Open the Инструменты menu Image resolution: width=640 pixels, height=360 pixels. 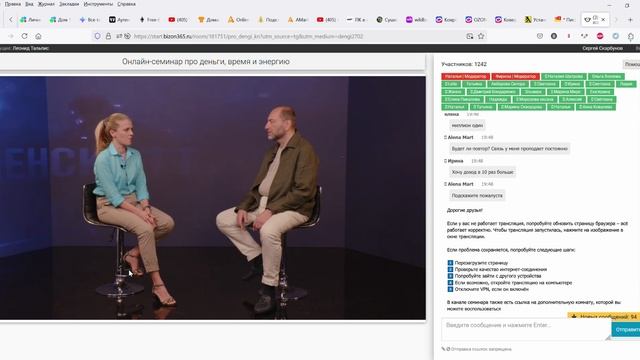pyautogui.click(x=98, y=4)
